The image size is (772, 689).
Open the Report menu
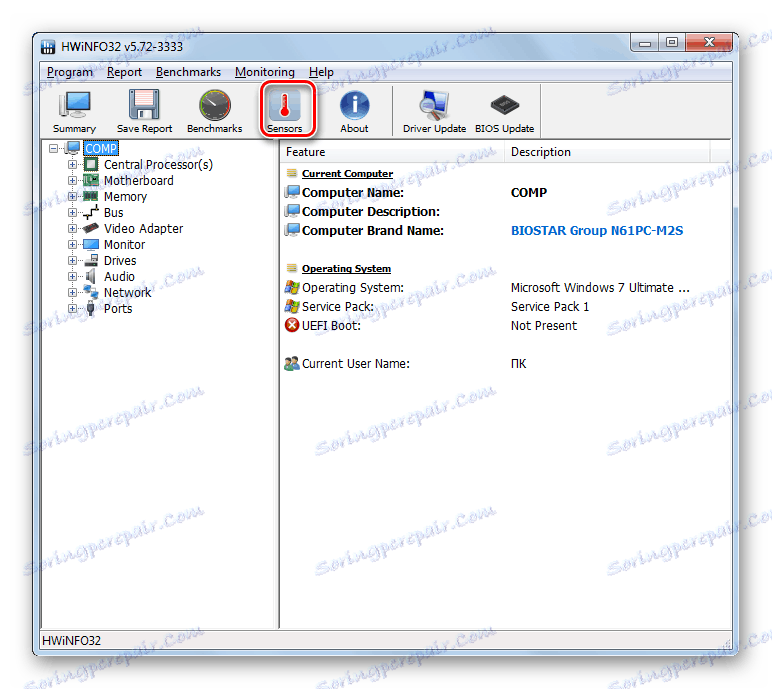click(x=124, y=72)
